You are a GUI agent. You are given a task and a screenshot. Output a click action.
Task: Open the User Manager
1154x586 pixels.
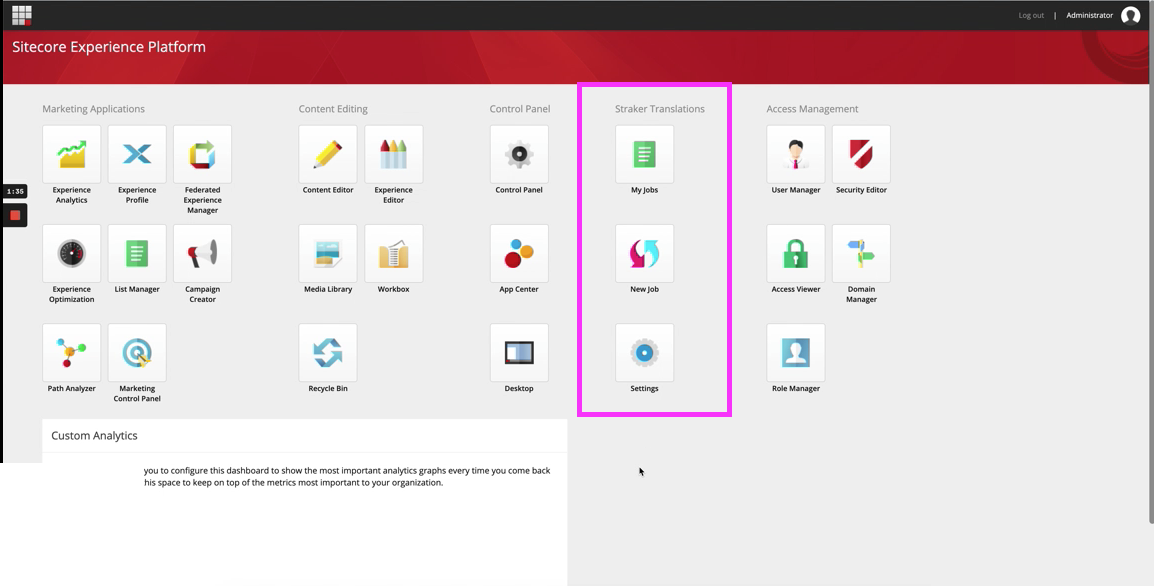tap(796, 155)
